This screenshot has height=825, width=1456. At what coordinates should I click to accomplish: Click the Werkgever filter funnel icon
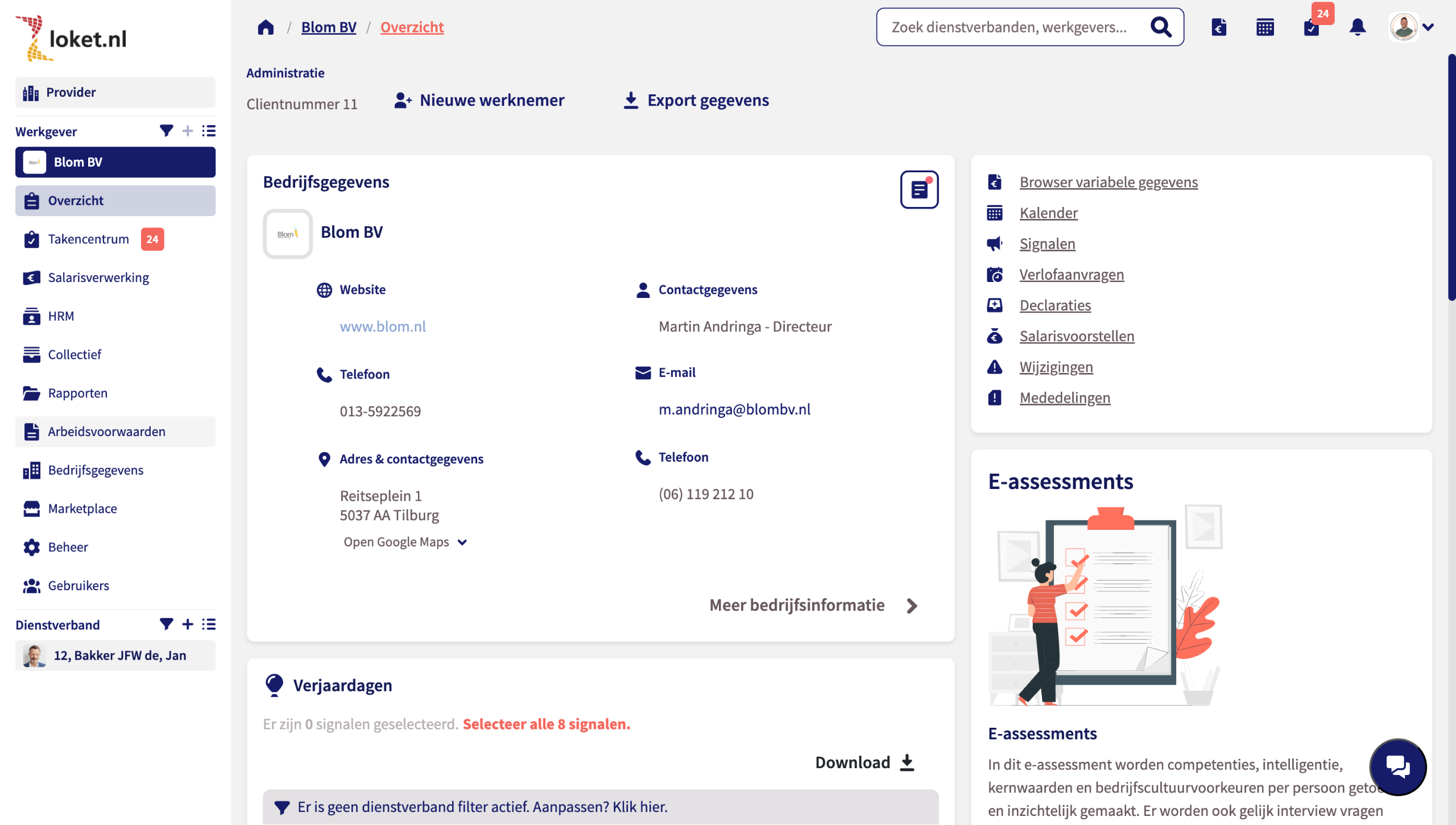(166, 131)
